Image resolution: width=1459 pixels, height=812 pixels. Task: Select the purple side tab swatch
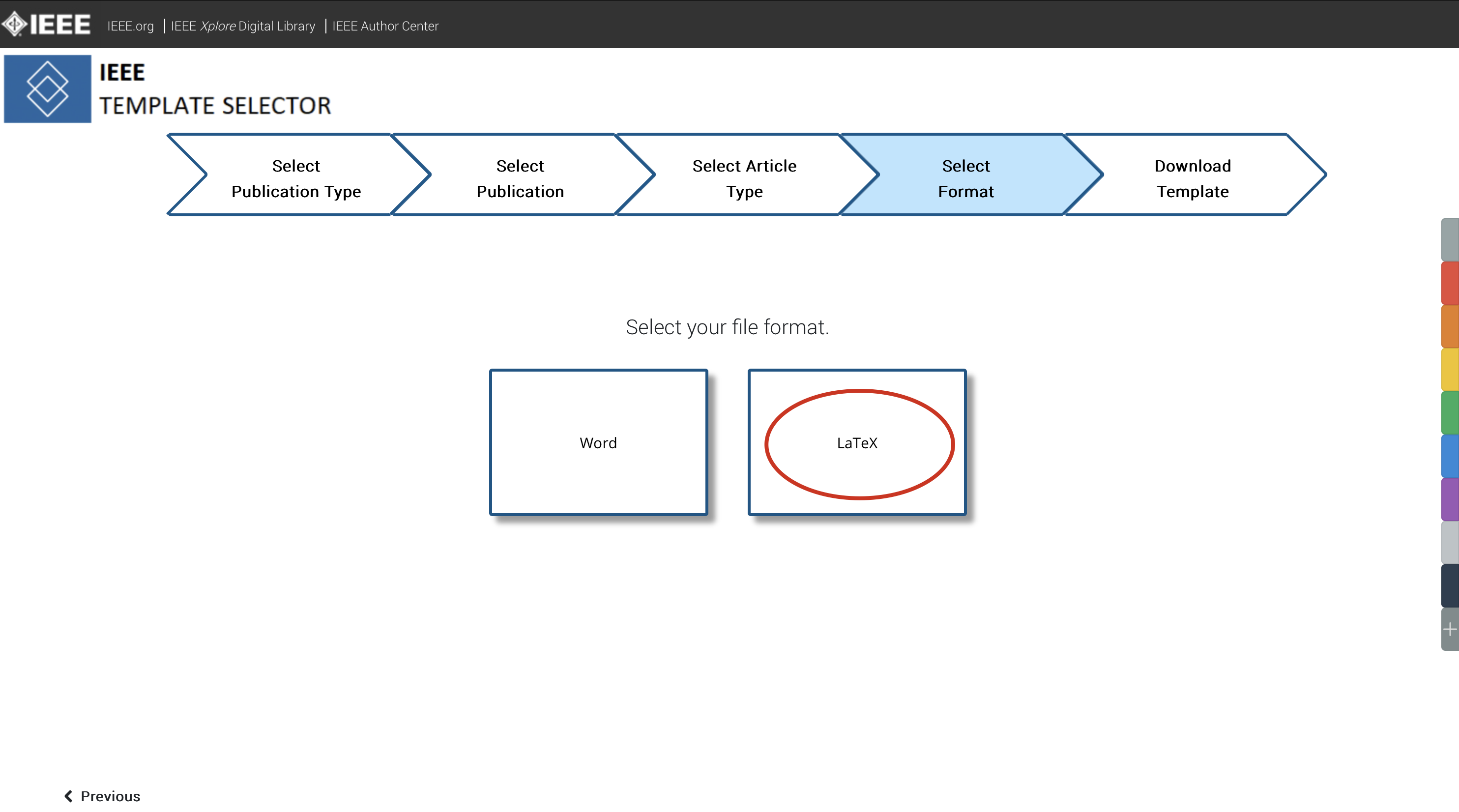point(1450,499)
